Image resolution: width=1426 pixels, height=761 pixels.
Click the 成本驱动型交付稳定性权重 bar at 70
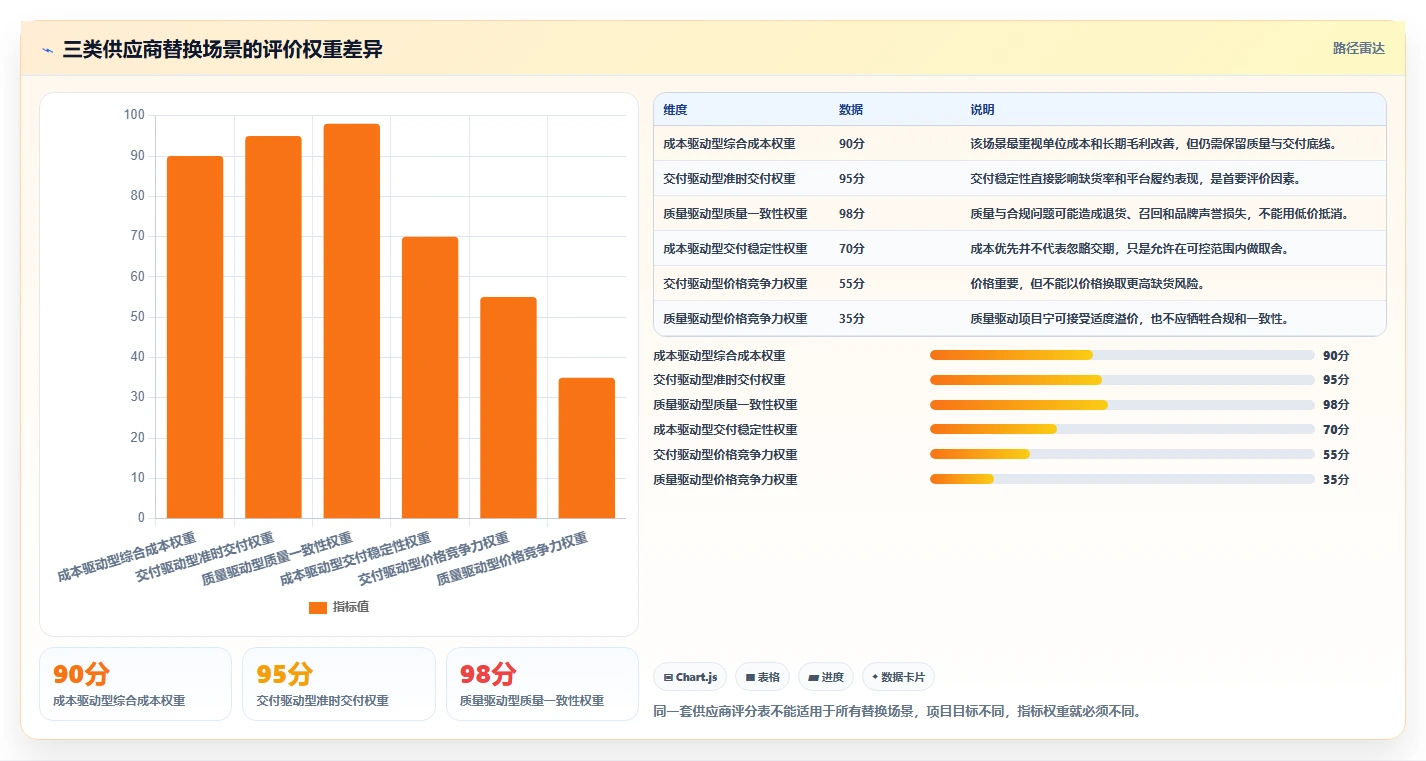click(430, 377)
